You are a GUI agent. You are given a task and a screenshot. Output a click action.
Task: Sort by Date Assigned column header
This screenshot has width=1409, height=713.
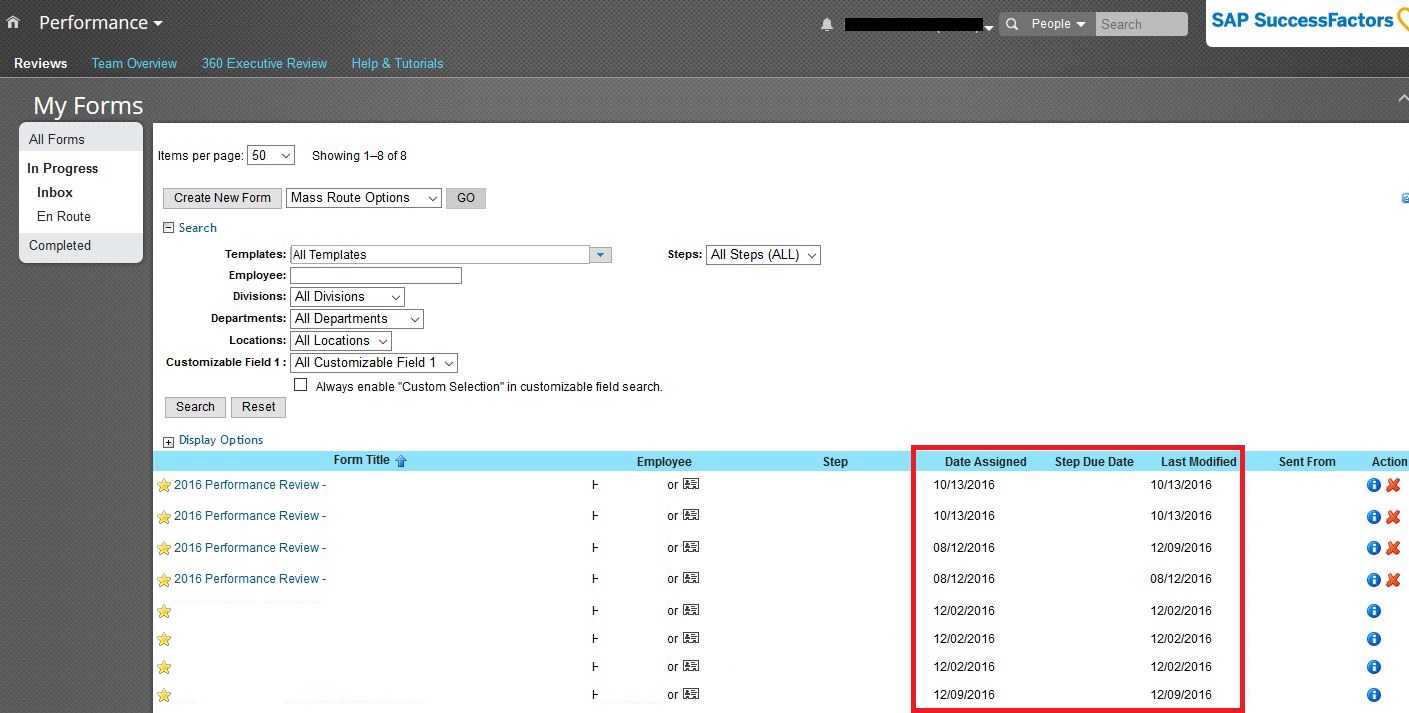tap(986, 462)
